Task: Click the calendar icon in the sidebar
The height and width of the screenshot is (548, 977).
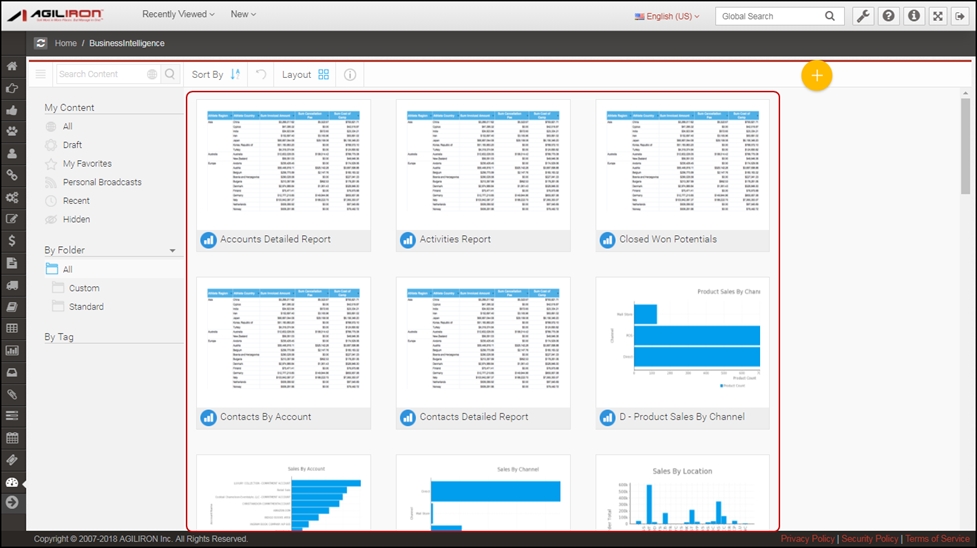Action: click(12, 438)
